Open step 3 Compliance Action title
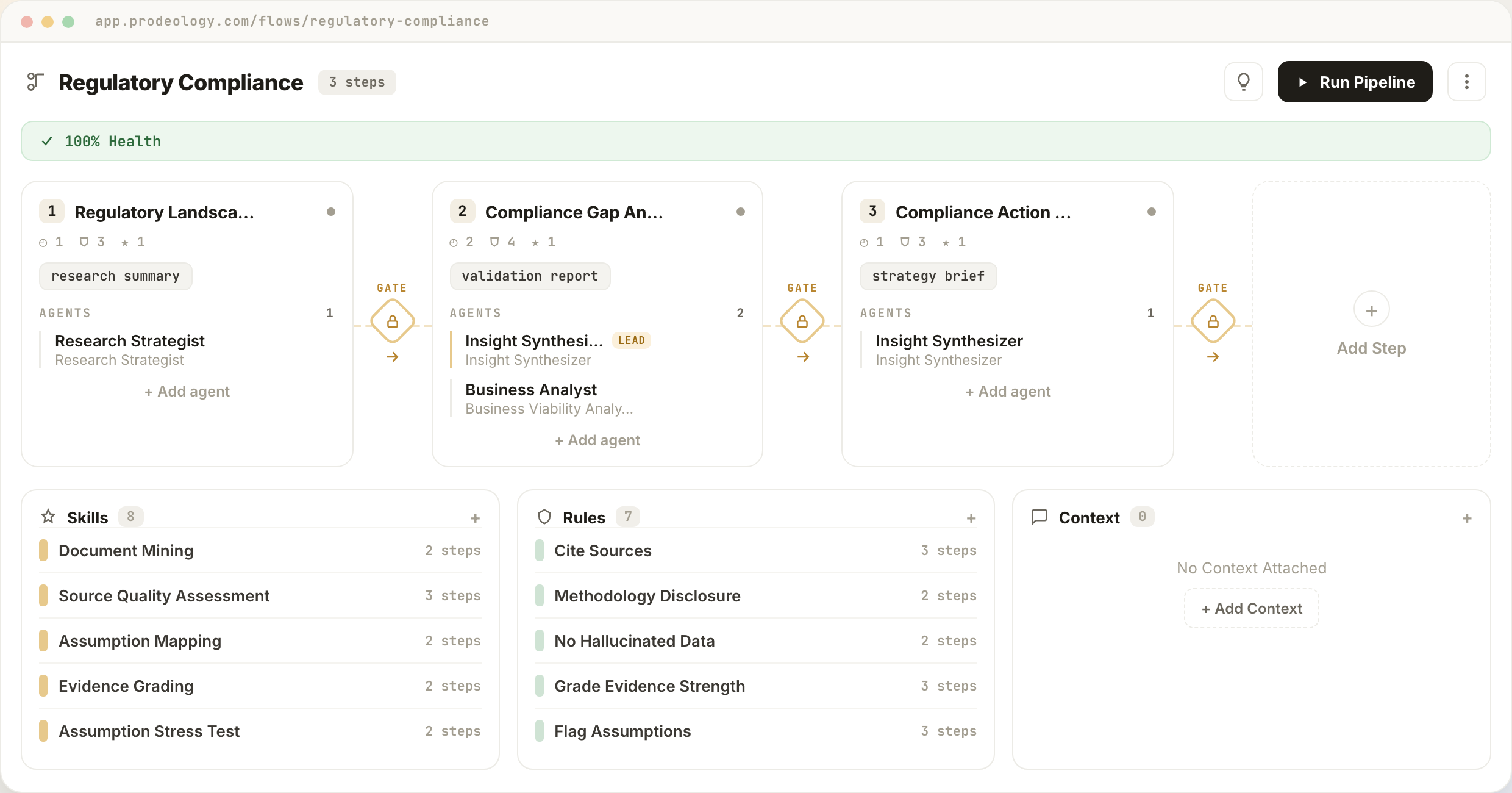This screenshot has width=1512, height=793. tap(983, 212)
